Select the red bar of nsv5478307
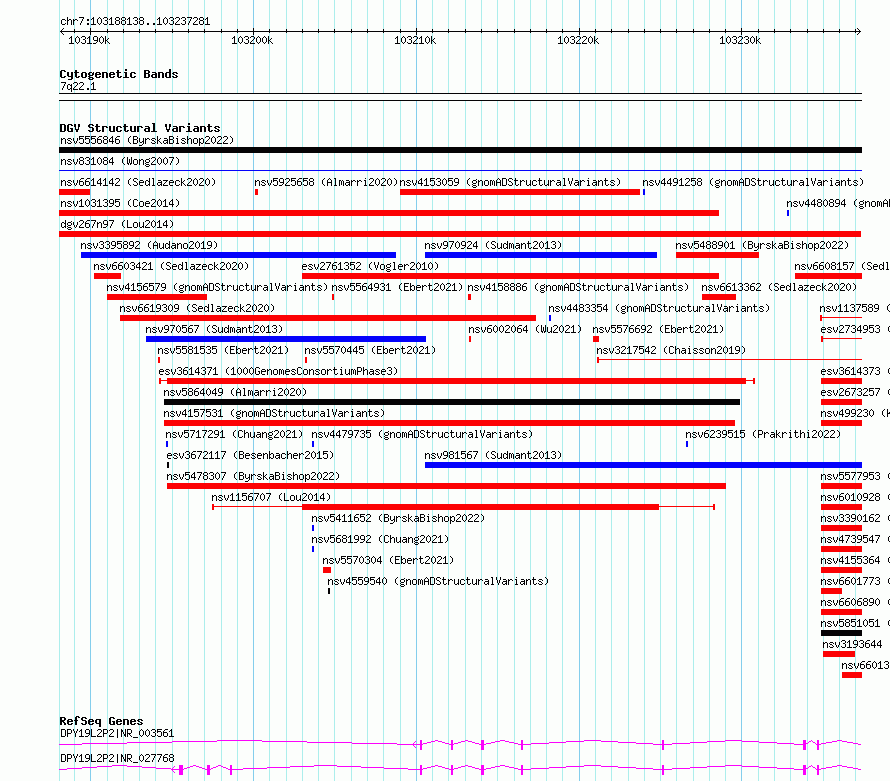This screenshot has width=890, height=781. pyautogui.click(x=446, y=486)
